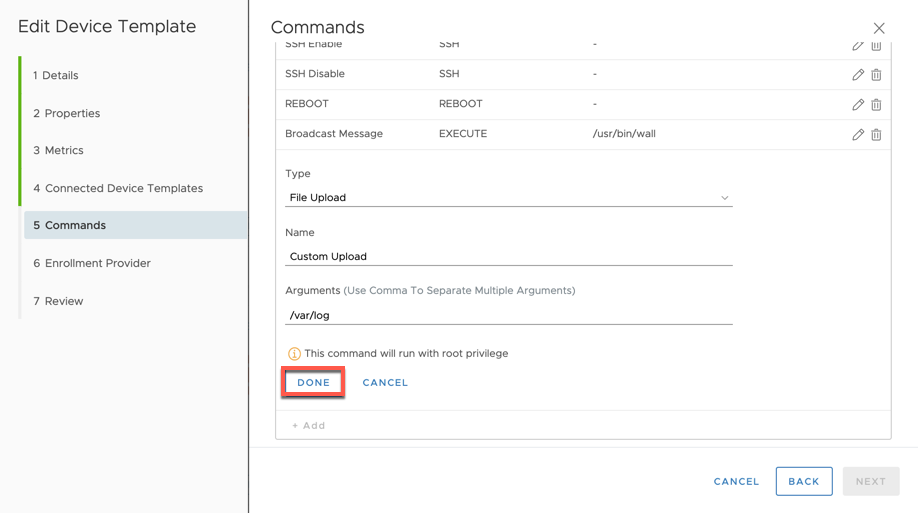Jump to step 7 Review
Image resolution: width=918 pixels, height=513 pixels.
click(x=58, y=301)
